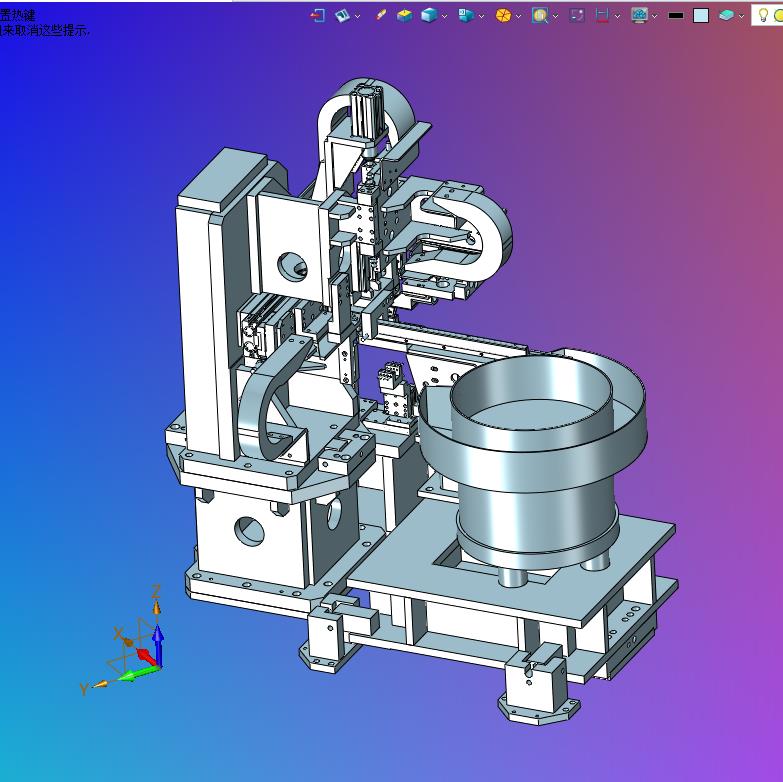Screen dimensions: 783x782
Task: Expand the shaded cube display dropdown
Action: click(444, 16)
